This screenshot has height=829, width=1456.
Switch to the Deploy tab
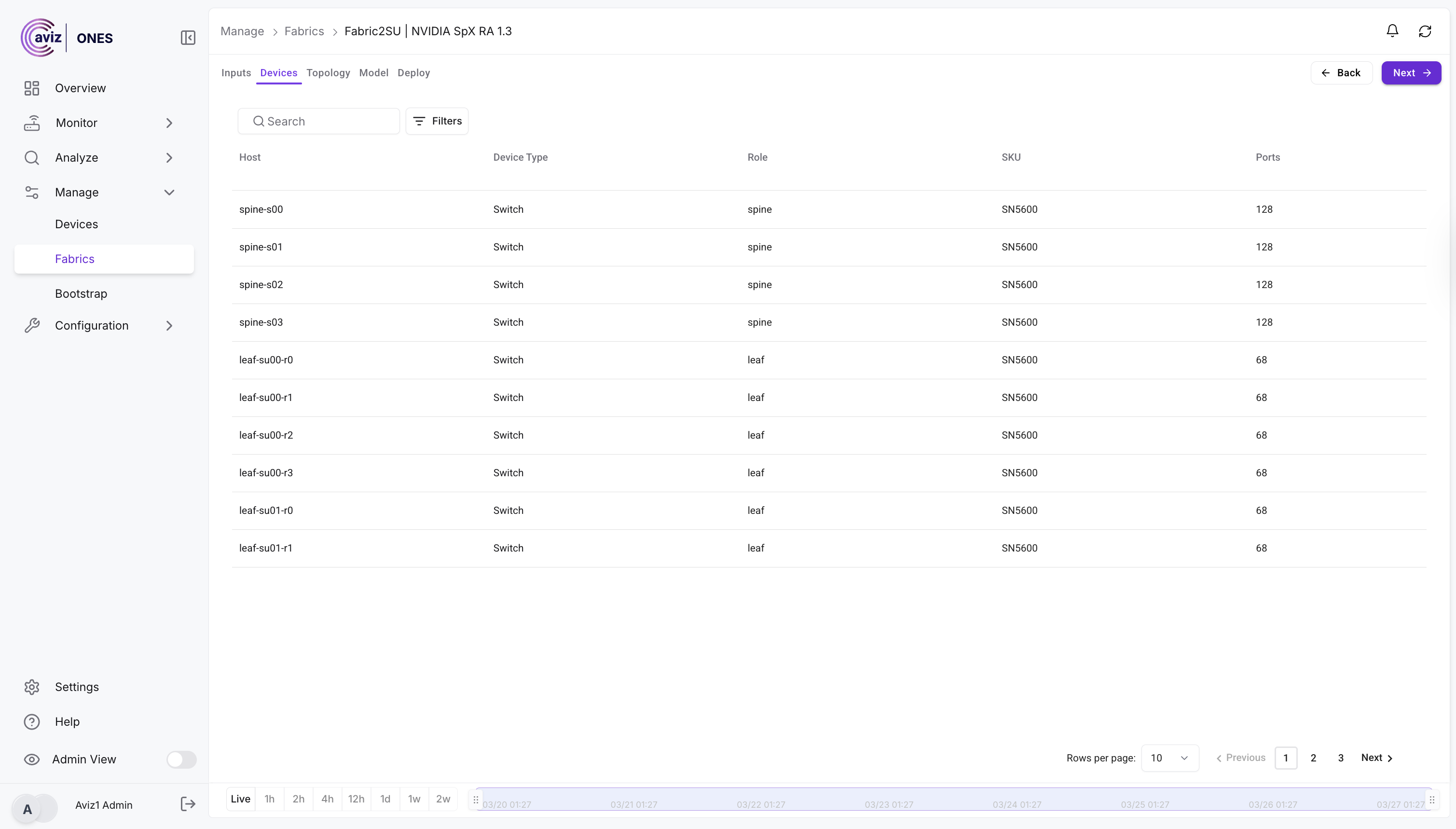413,73
